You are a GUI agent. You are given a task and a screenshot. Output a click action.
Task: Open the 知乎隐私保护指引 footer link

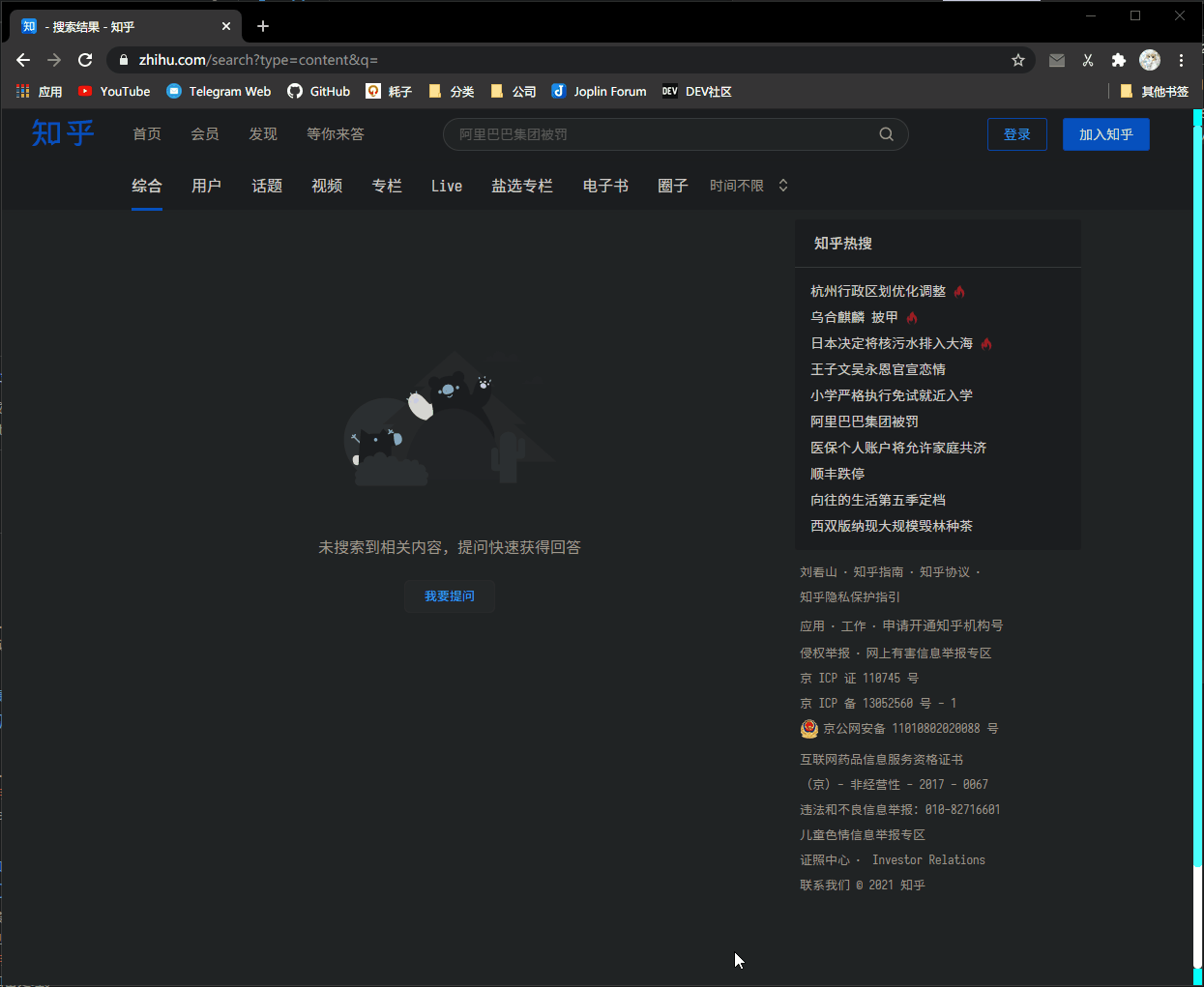pyautogui.click(x=849, y=596)
